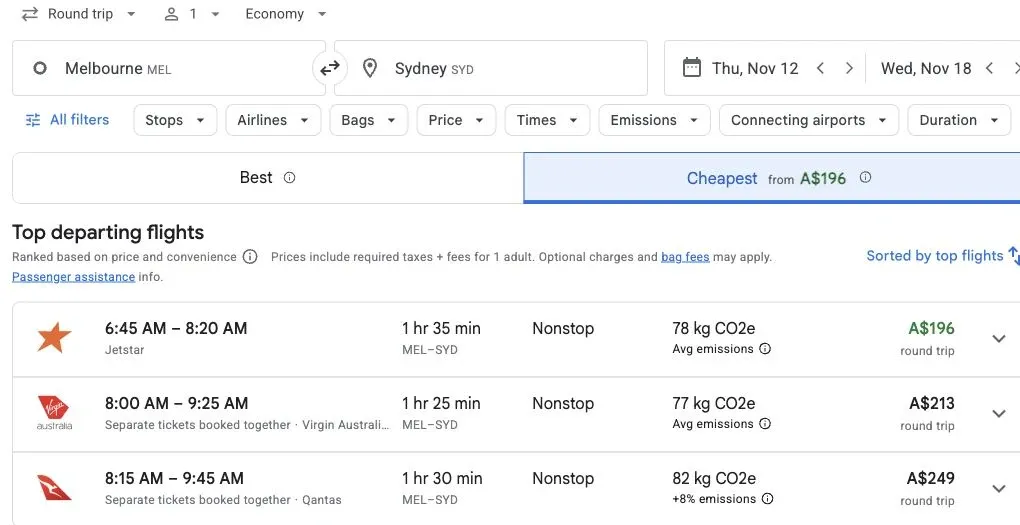Go to previous departure date from Nov 12
Viewport: 1020px width, 525px height.
pos(820,68)
